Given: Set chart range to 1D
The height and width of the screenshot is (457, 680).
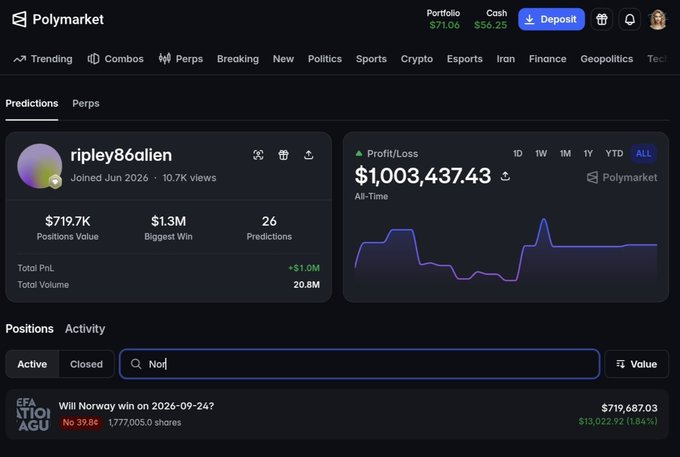Looking at the screenshot, I should coord(517,153).
